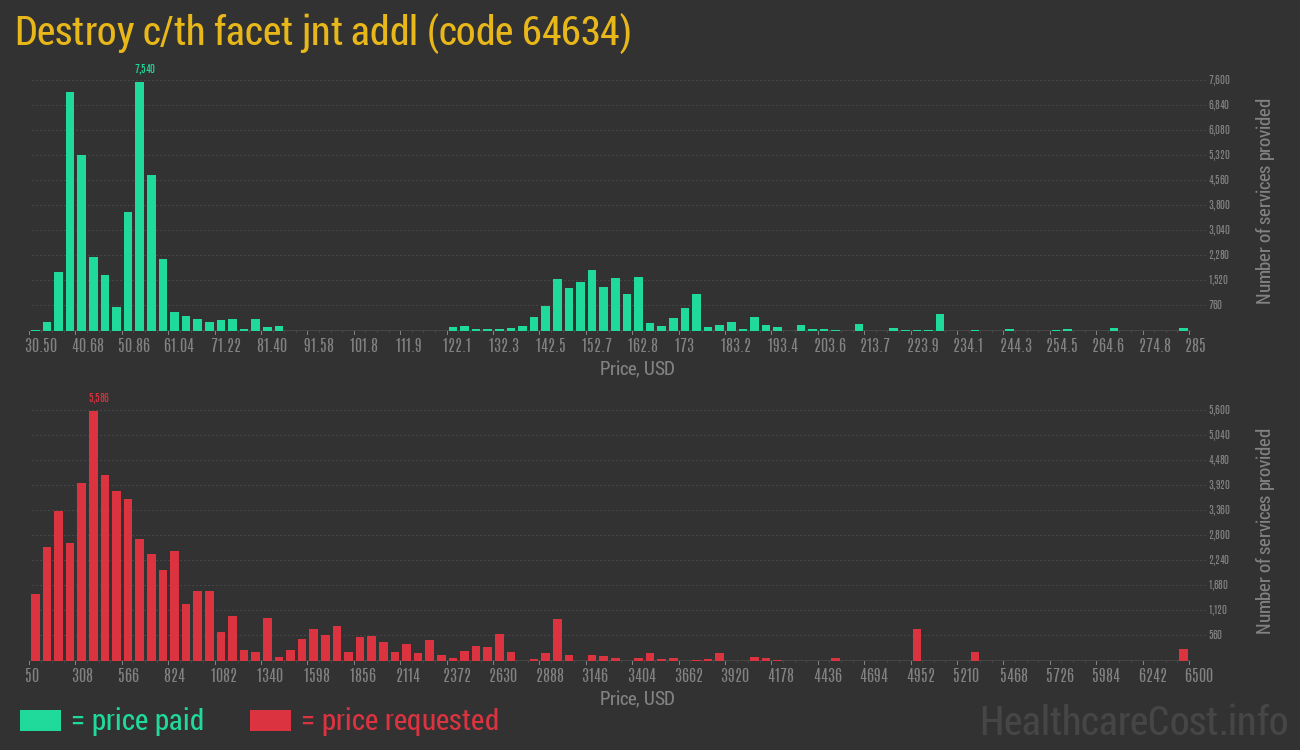Click the red price requested legend swatch
The width and height of the screenshot is (1300, 750).
(270, 720)
